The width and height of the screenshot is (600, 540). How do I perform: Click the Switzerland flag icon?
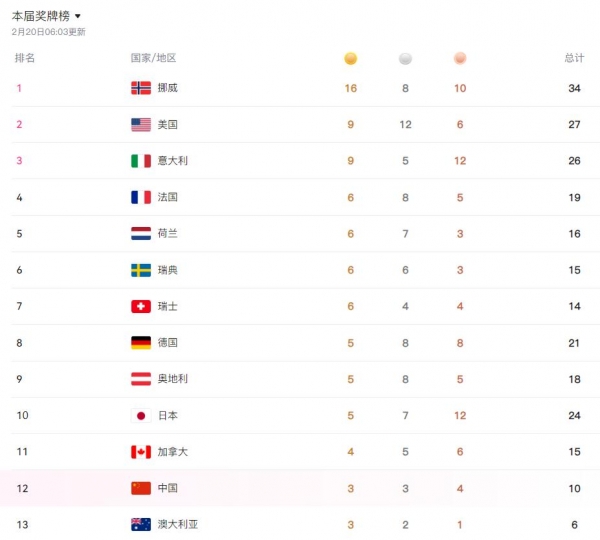coord(141,306)
